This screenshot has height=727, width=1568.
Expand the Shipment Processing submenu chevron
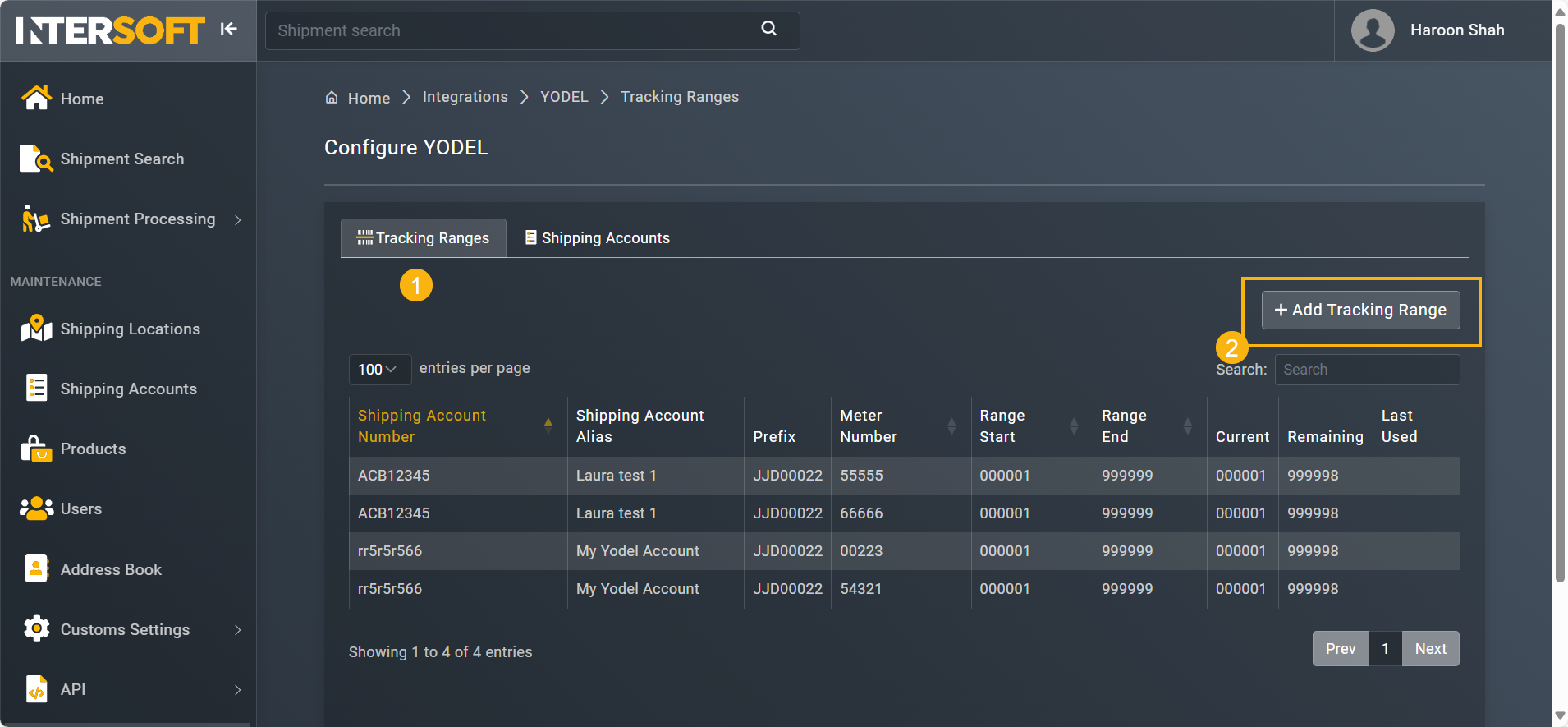238,219
